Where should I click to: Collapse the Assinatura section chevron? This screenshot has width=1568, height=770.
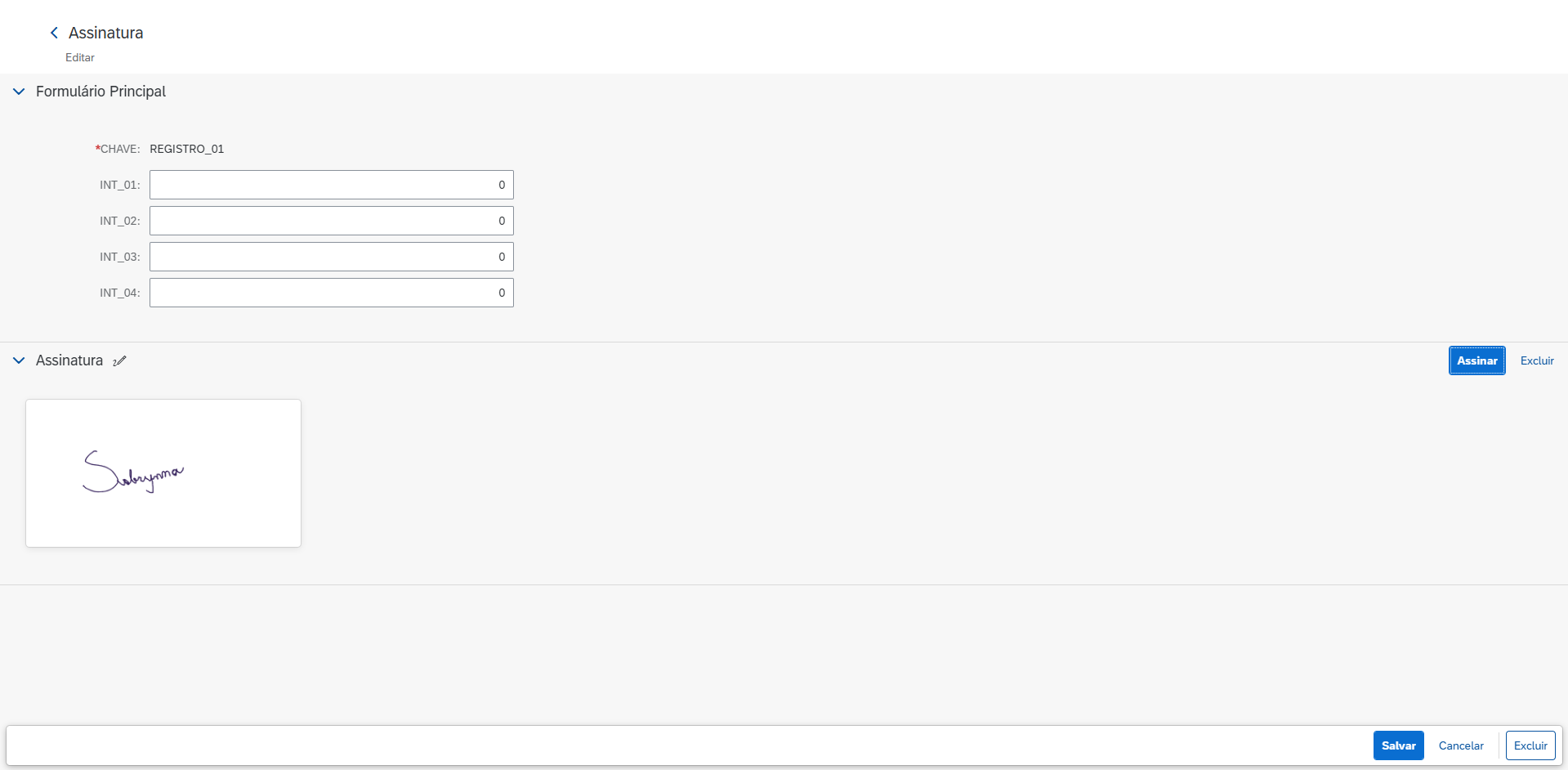point(19,360)
